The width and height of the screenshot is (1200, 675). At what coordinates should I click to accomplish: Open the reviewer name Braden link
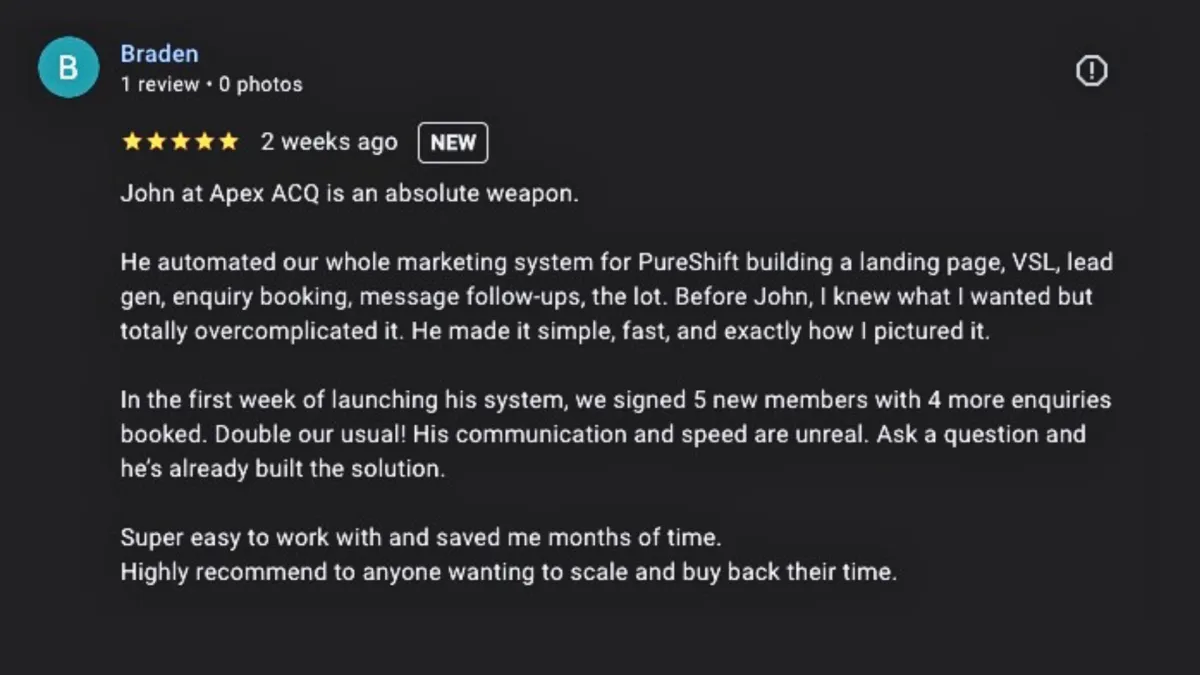[159, 54]
